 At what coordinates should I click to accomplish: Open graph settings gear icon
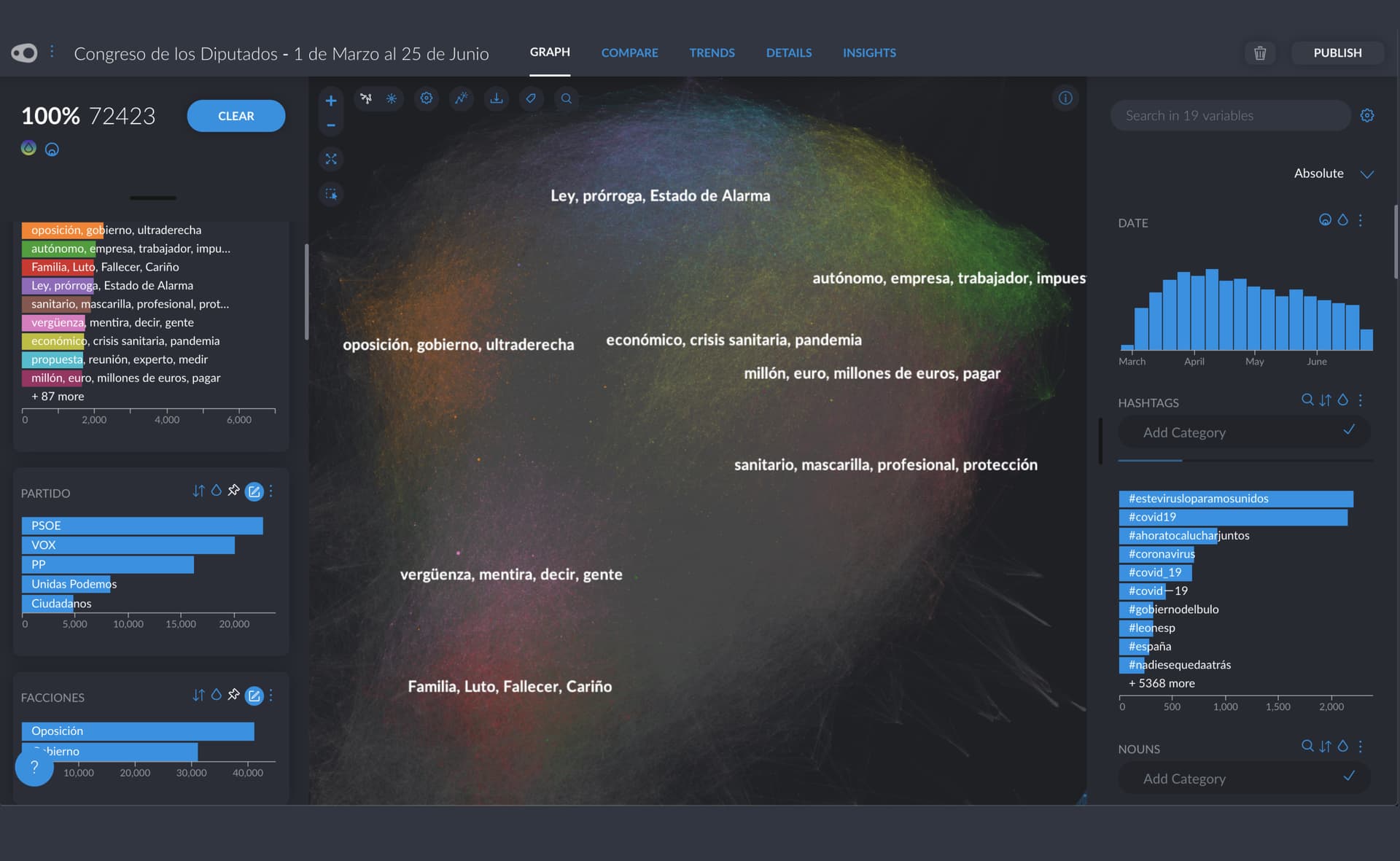coord(427,98)
